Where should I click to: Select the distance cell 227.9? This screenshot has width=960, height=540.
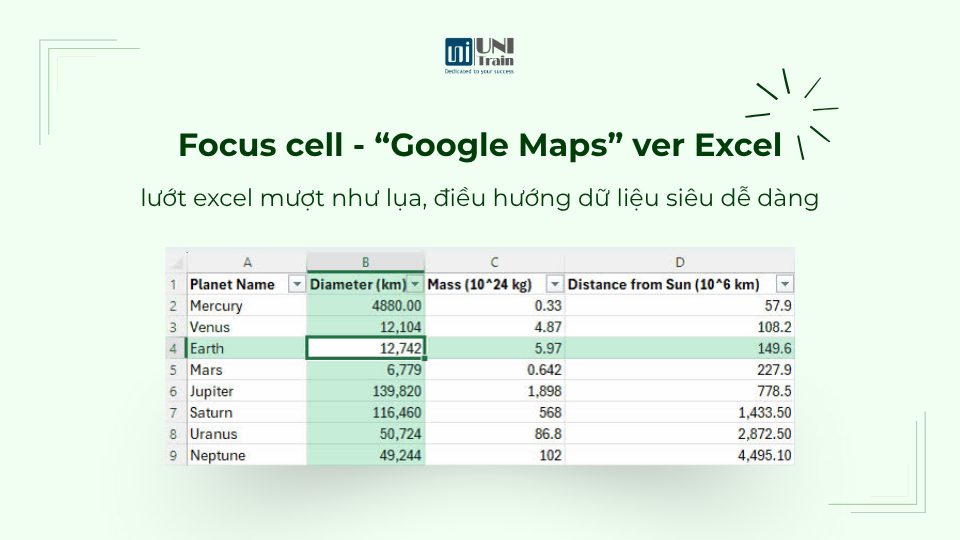click(680, 370)
